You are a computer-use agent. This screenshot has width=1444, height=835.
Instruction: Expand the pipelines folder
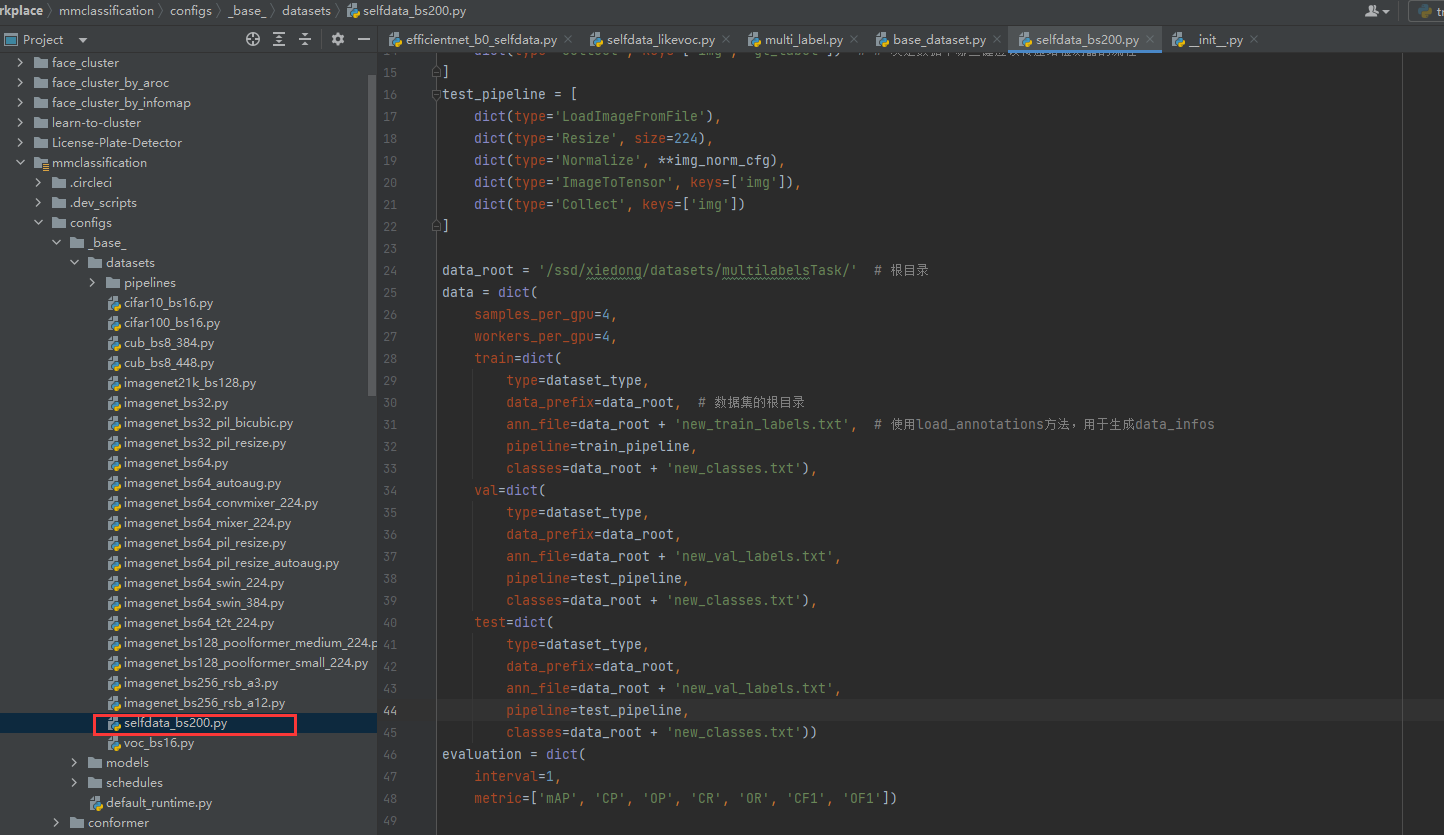click(x=92, y=283)
